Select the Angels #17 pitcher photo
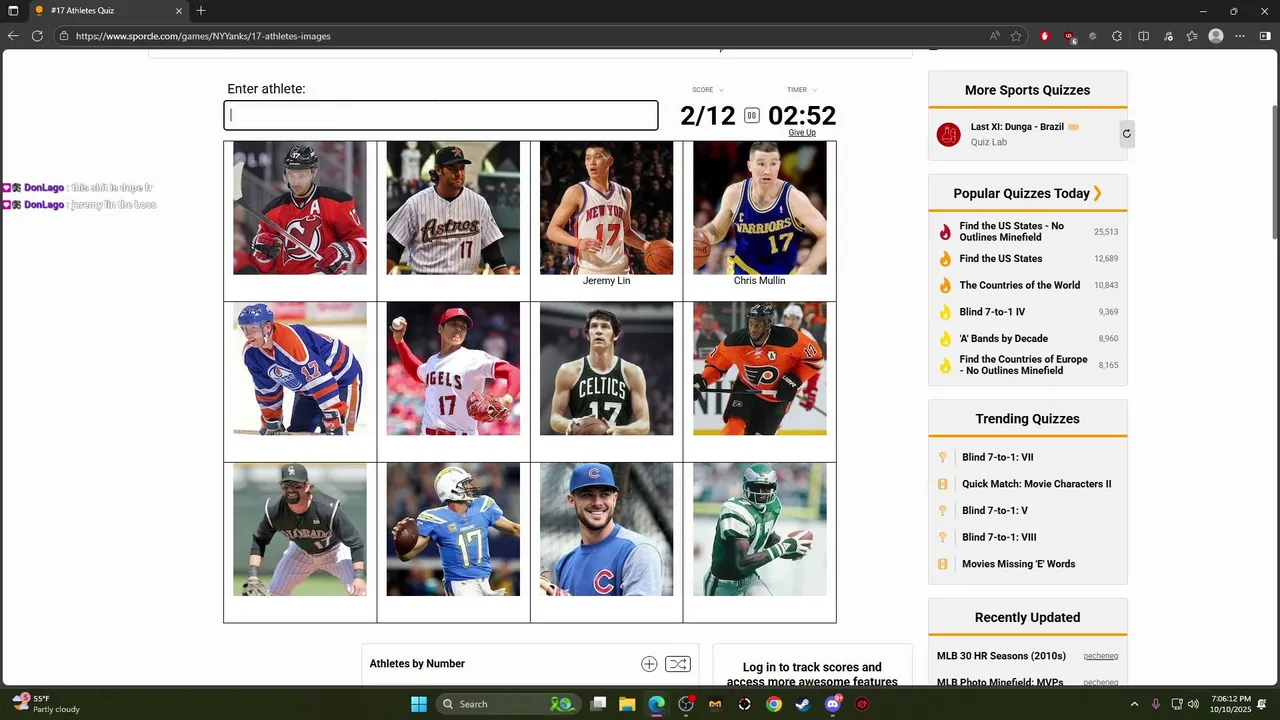 [453, 369]
